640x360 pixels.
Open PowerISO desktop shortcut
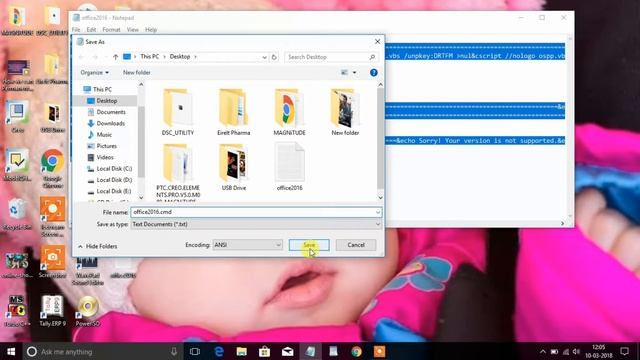pos(87,310)
